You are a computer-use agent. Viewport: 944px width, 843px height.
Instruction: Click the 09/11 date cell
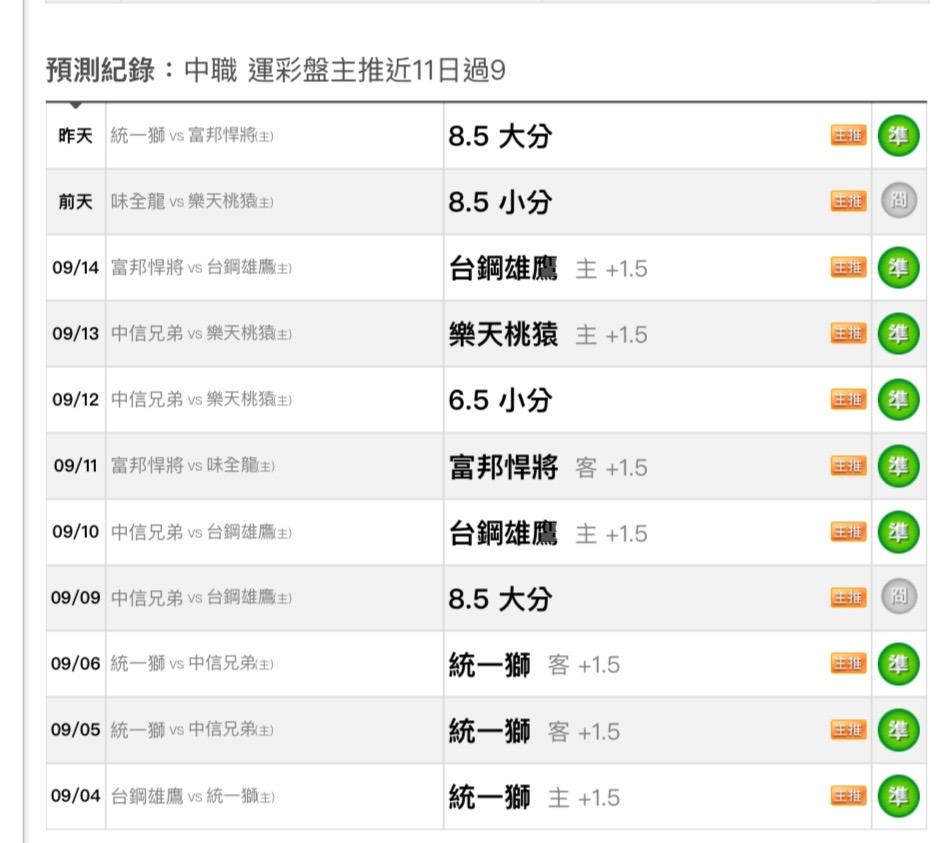(75, 465)
